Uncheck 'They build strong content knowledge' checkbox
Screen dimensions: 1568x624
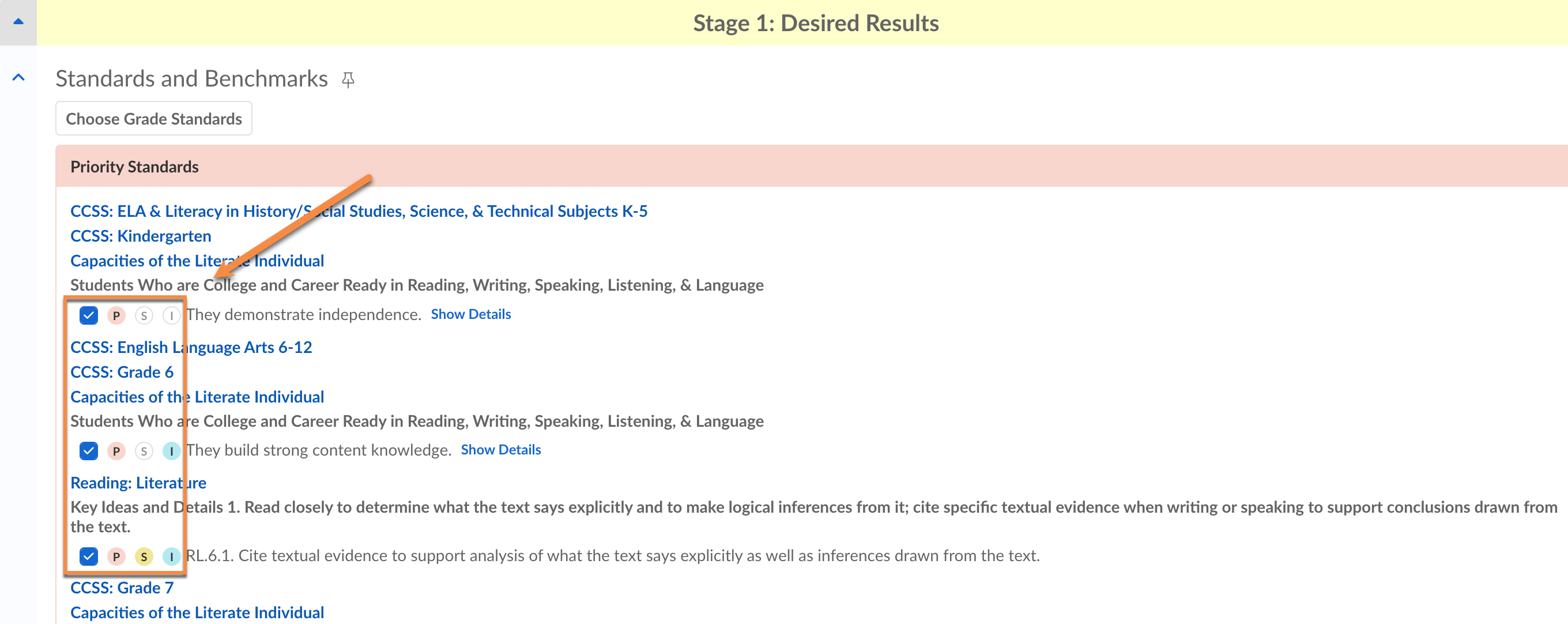click(x=89, y=451)
